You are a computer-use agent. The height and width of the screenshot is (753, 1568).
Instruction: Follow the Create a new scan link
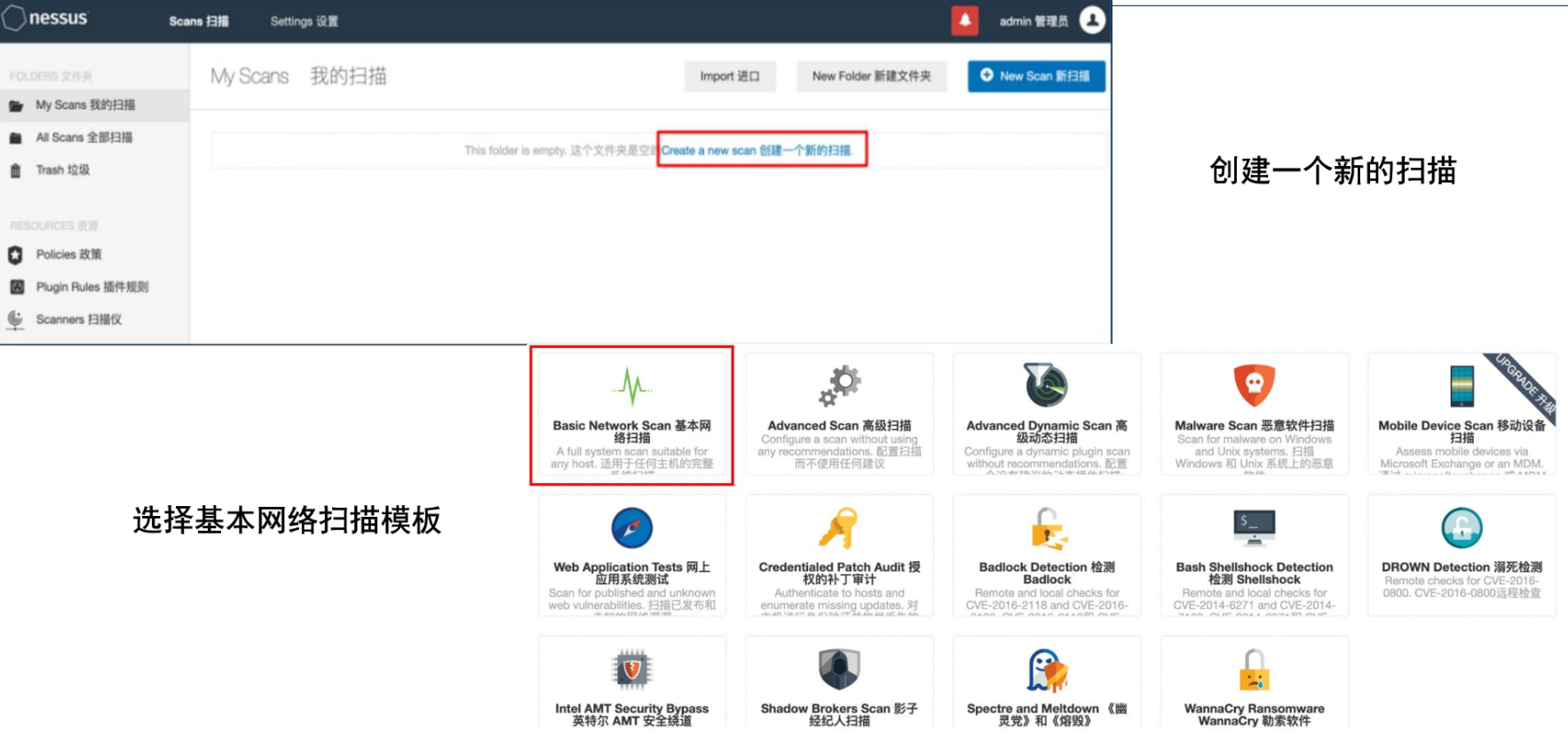tap(756, 150)
